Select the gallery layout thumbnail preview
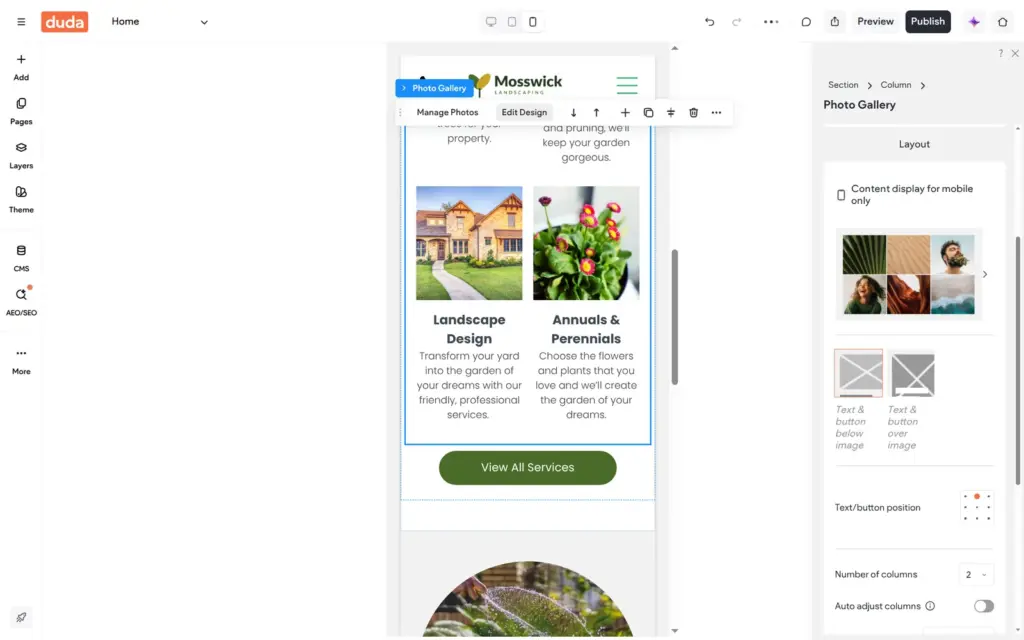This screenshot has width=1024, height=640. (908, 274)
